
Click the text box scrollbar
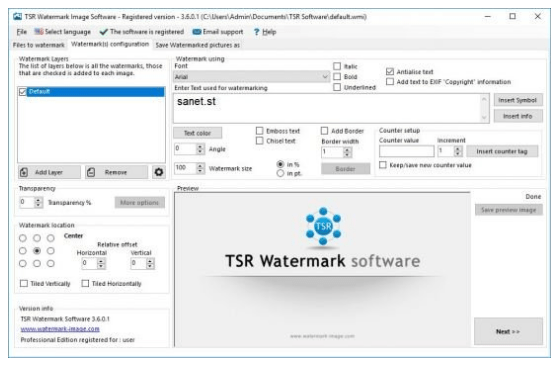[x=484, y=109]
